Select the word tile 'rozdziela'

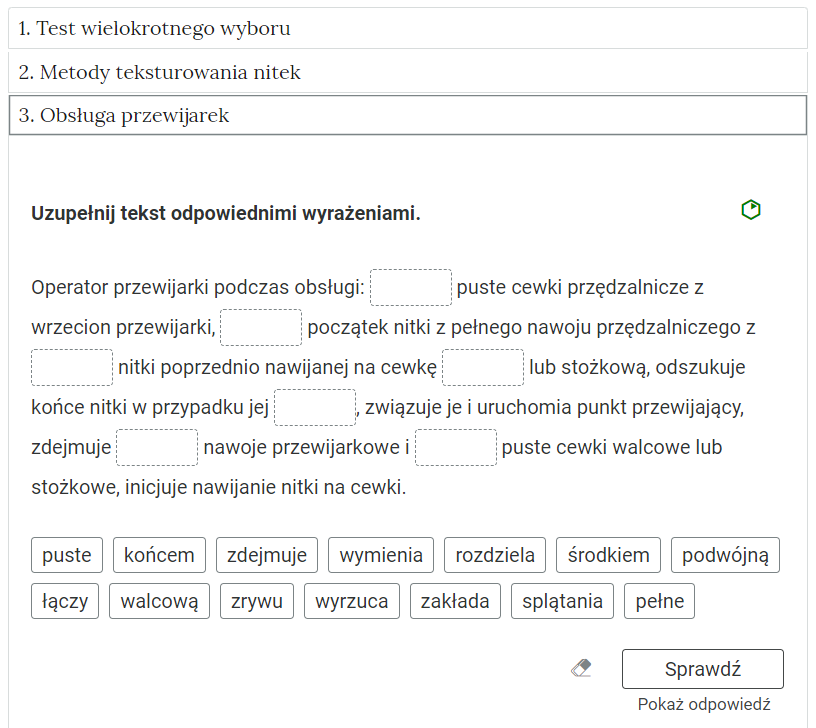(x=494, y=555)
